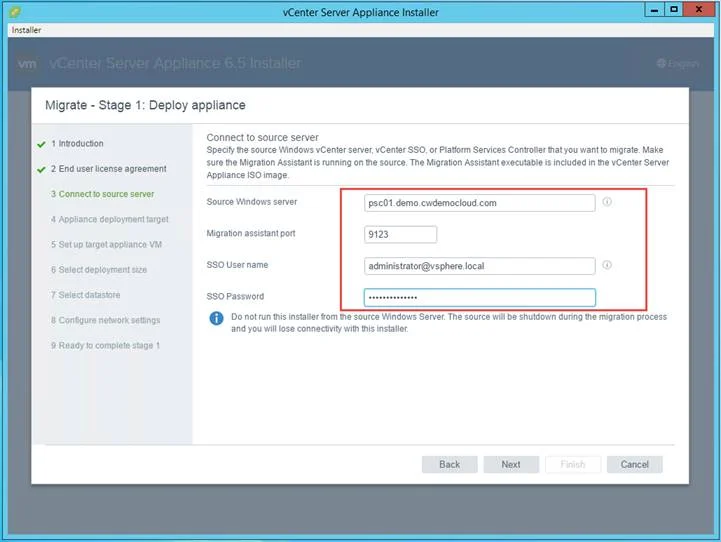Image resolution: width=721 pixels, height=542 pixels.
Task: Select step 4 Appliance deployment target
Action: tap(110, 219)
